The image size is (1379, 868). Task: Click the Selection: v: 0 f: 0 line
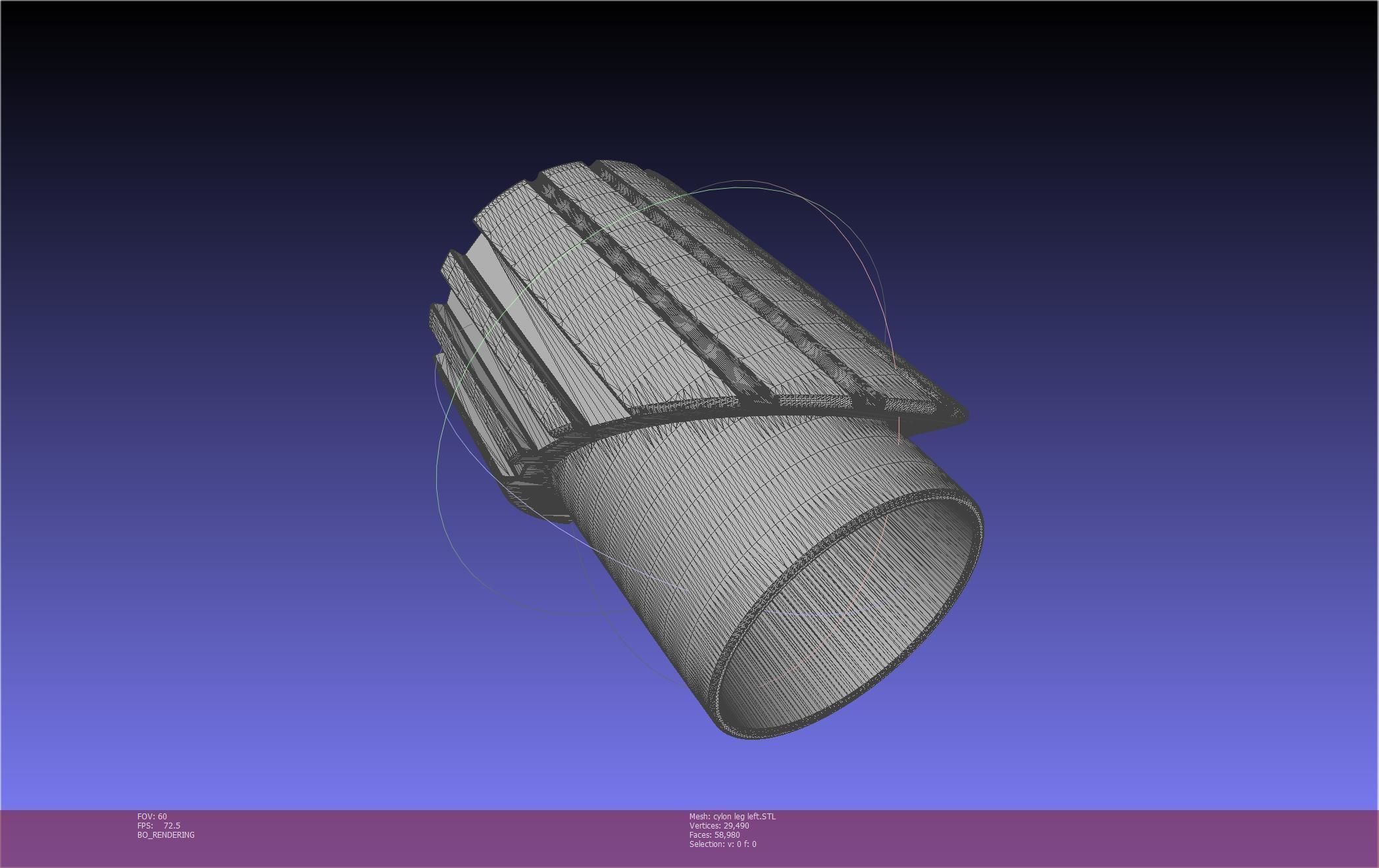722,844
